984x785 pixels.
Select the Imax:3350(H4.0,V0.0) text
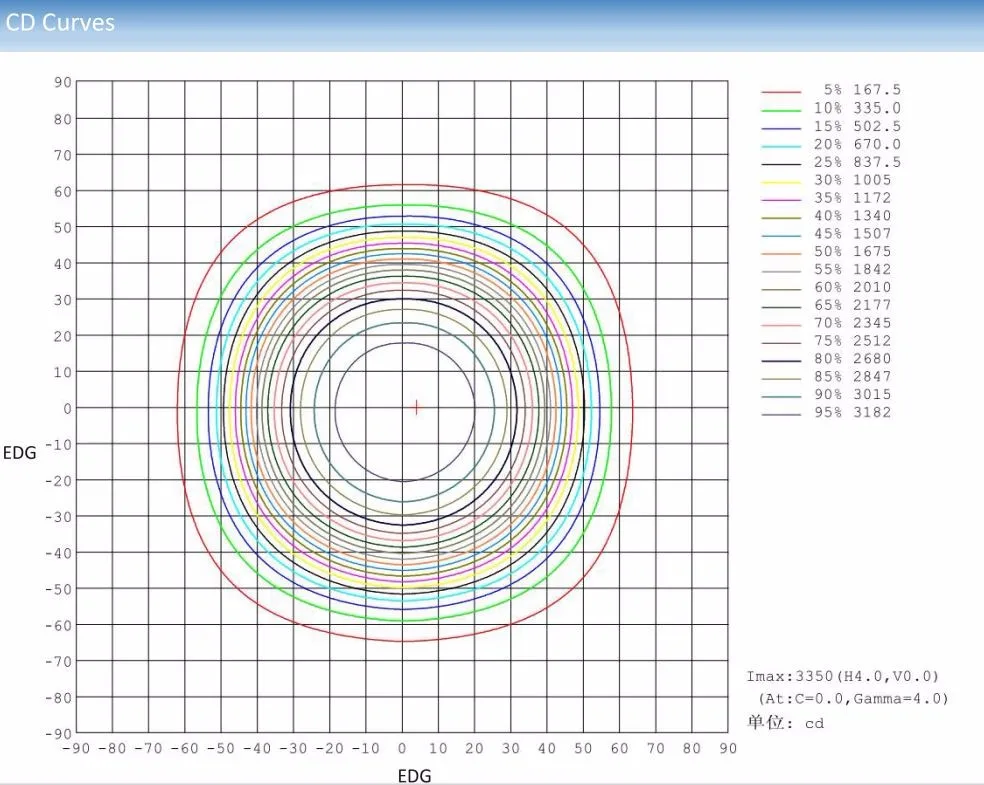pyautogui.click(x=843, y=677)
